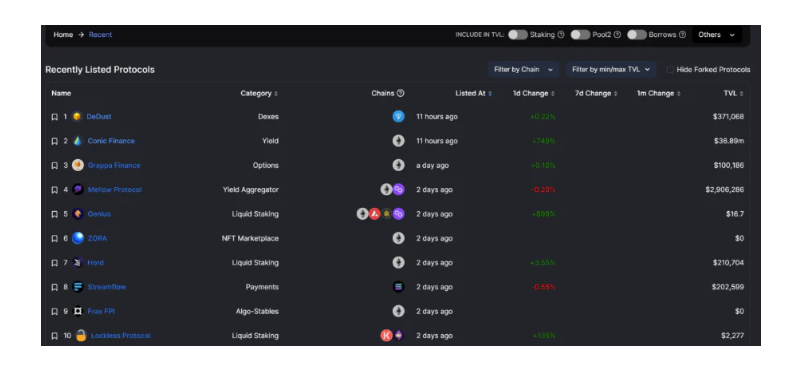Click the Conic Finance logo icon
This screenshot has width=802, height=371.
78,141
